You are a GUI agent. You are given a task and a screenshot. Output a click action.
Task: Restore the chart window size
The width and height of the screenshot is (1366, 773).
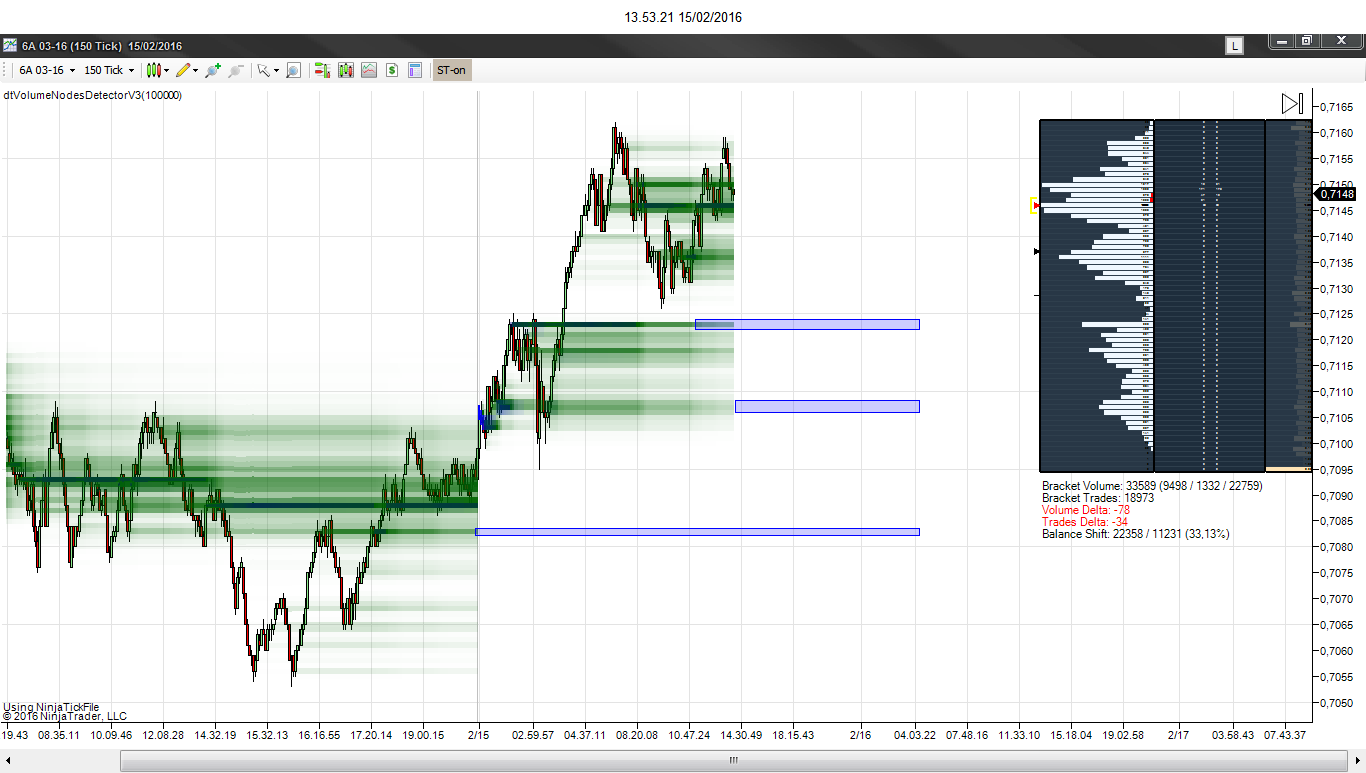(x=1306, y=41)
